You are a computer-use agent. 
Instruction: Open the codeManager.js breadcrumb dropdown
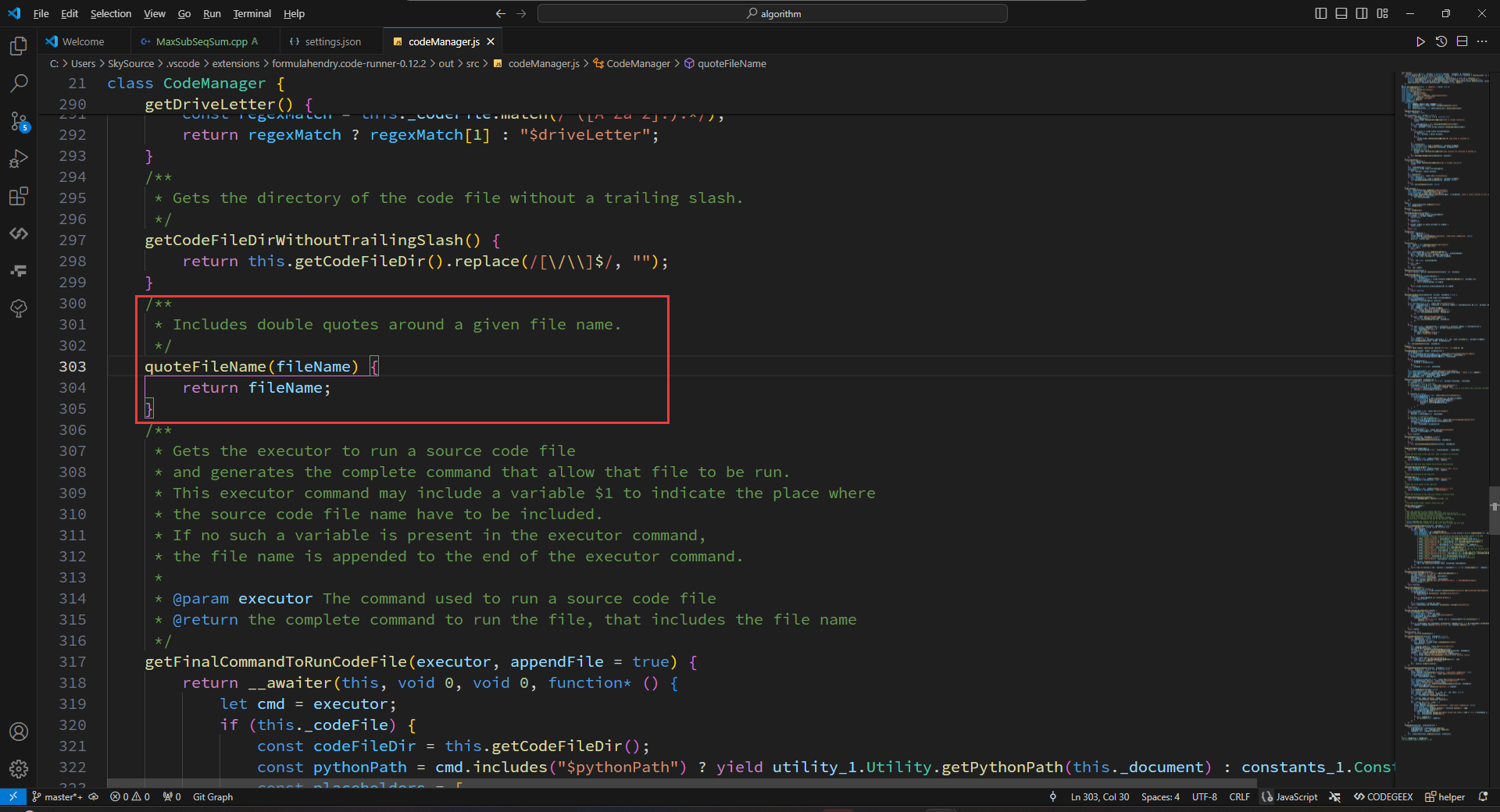537,63
